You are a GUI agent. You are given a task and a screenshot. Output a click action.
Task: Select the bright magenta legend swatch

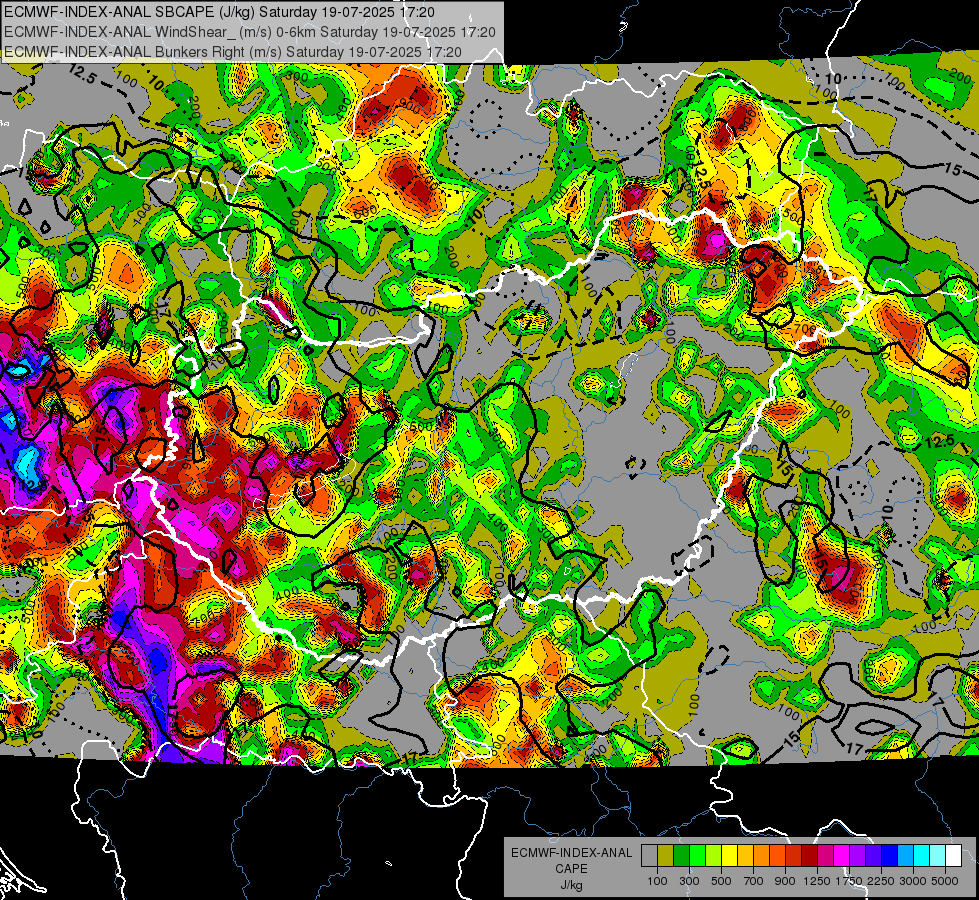[842, 856]
